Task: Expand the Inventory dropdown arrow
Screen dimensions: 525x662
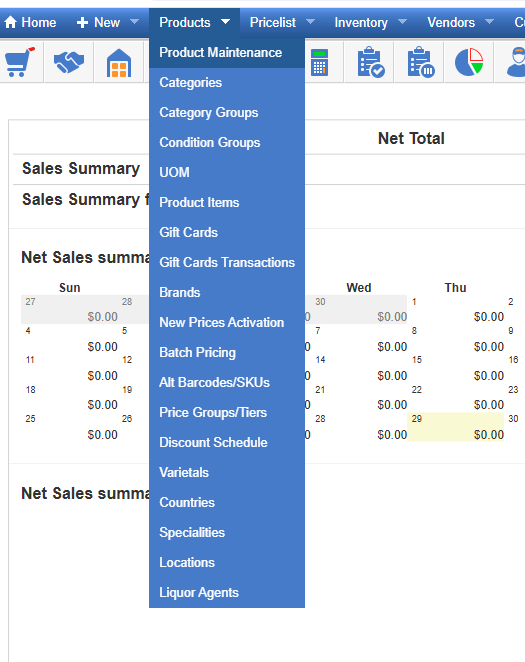Action: coord(402,21)
